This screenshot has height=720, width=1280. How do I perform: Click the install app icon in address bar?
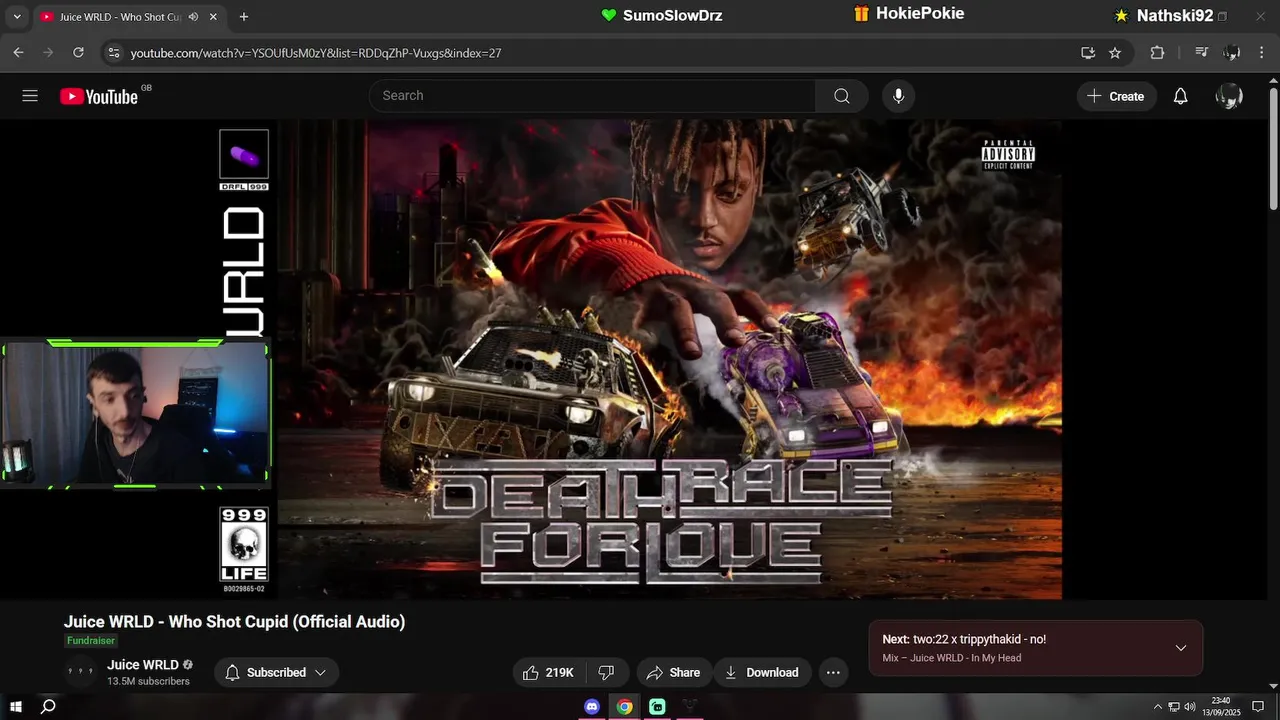pyautogui.click(x=1088, y=53)
